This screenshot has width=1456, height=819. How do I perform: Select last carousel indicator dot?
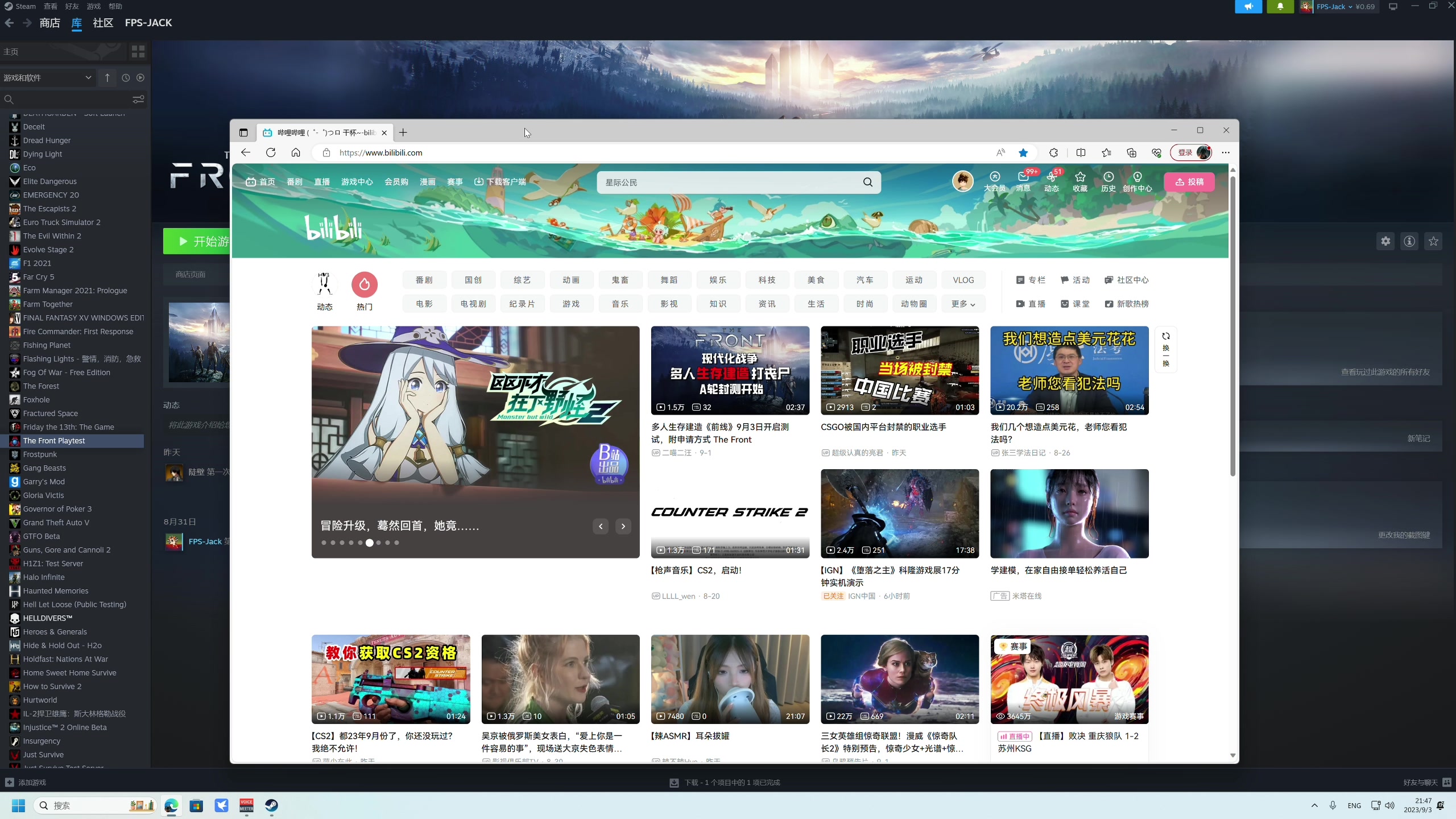[397, 543]
